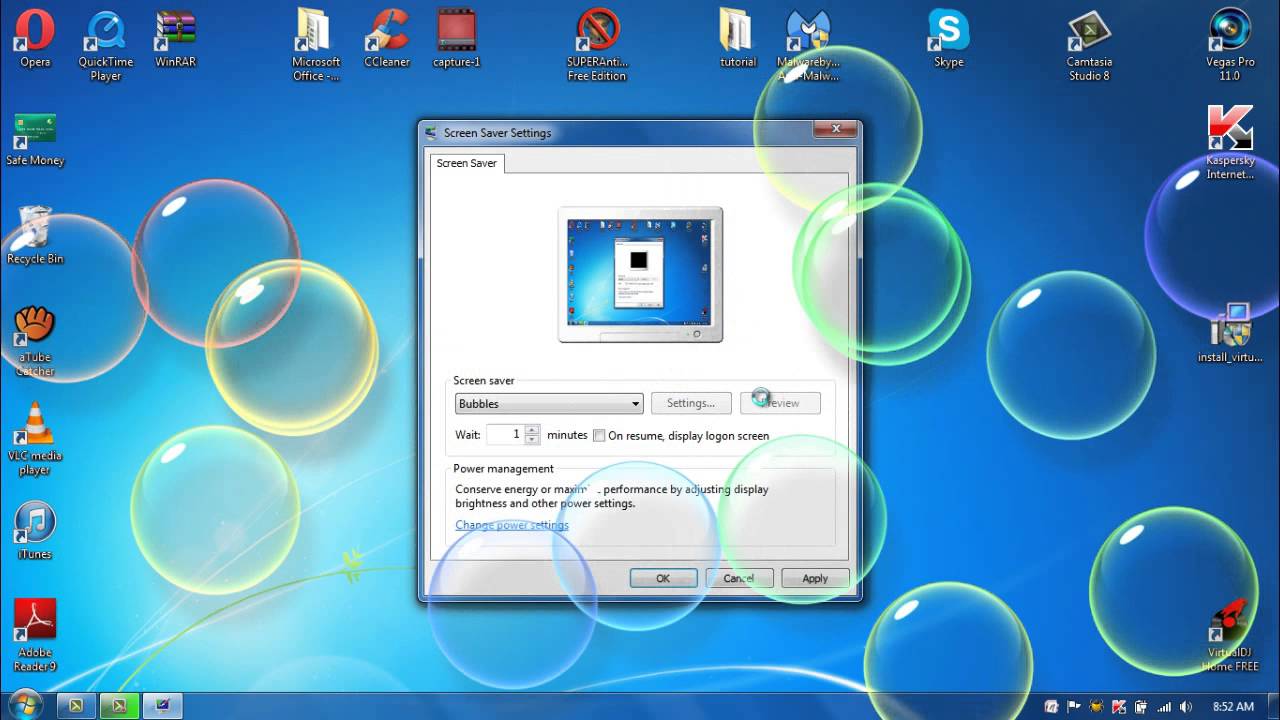Decrease wait minutes with down arrow
The height and width of the screenshot is (720, 1280).
(x=532, y=440)
